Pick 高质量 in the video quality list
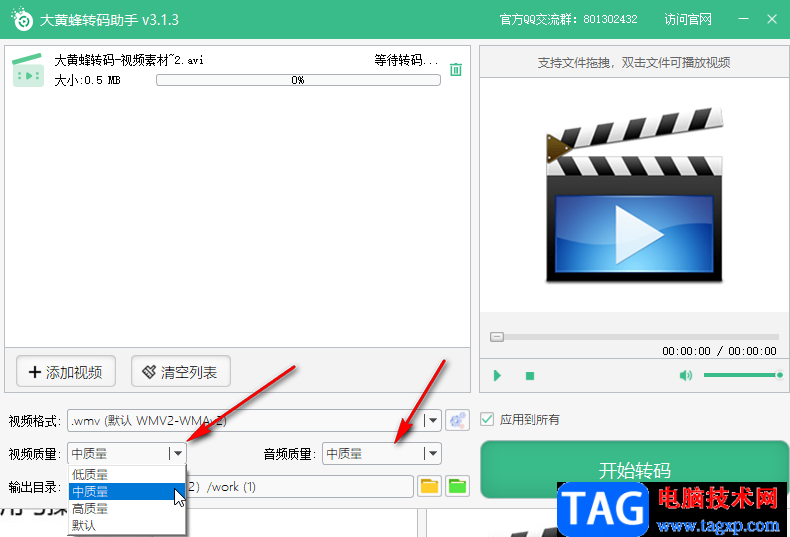 point(127,508)
